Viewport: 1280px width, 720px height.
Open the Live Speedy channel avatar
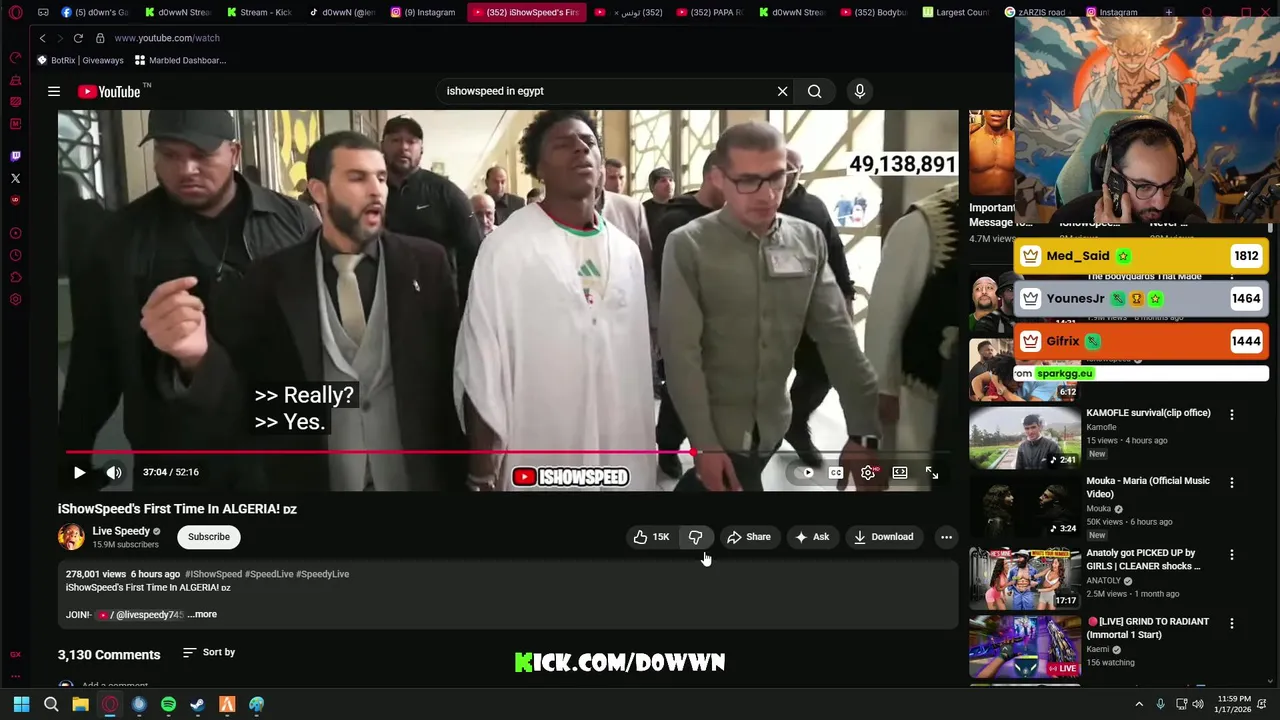(71, 537)
